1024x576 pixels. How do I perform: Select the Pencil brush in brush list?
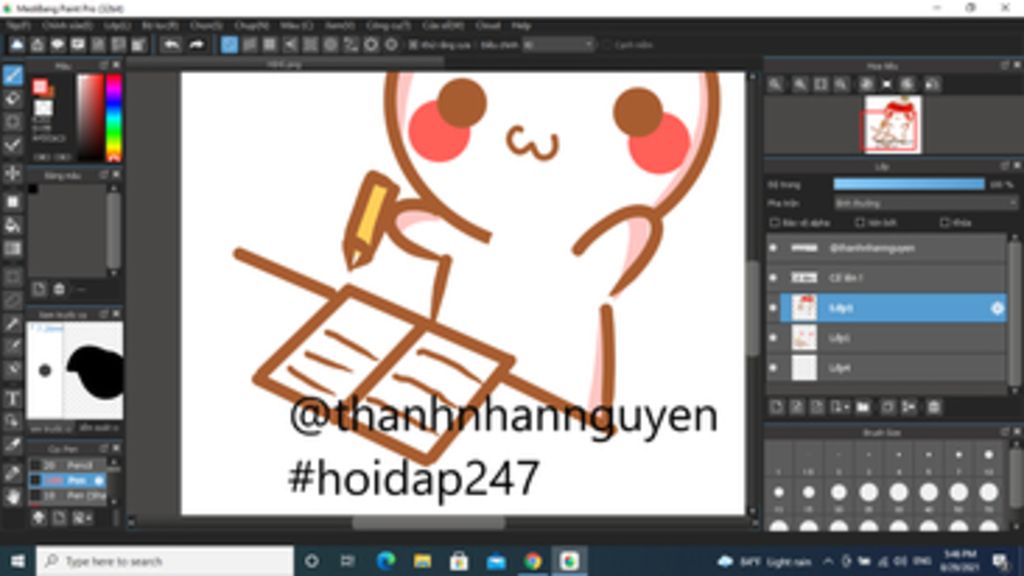click(67, 465)
